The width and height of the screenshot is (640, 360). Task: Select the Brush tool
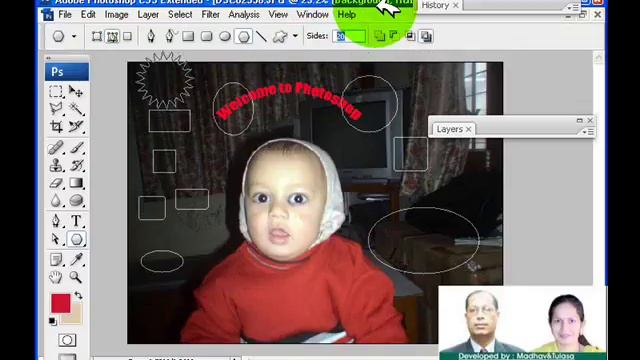76,147
